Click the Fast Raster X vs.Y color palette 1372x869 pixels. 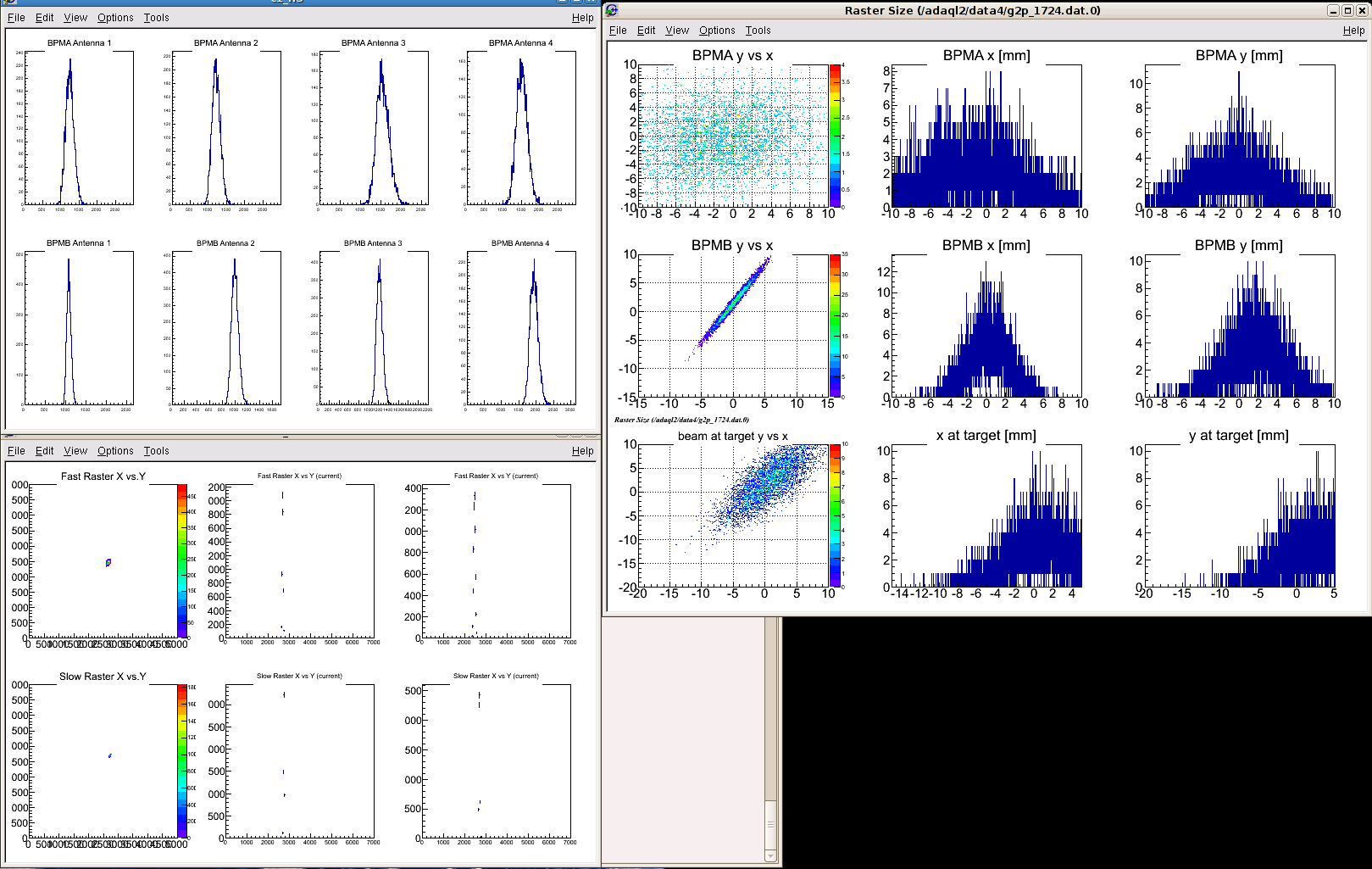pos(182,561)
